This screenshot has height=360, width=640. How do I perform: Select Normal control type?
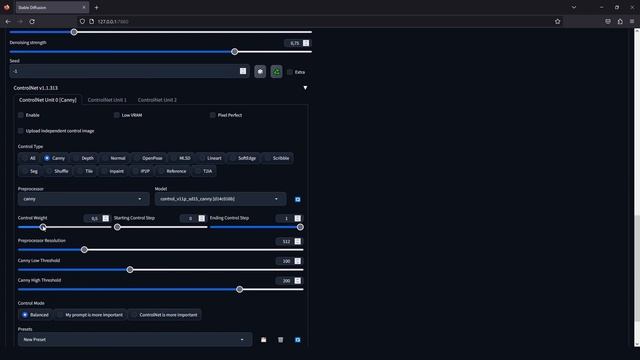click(114, 158)
